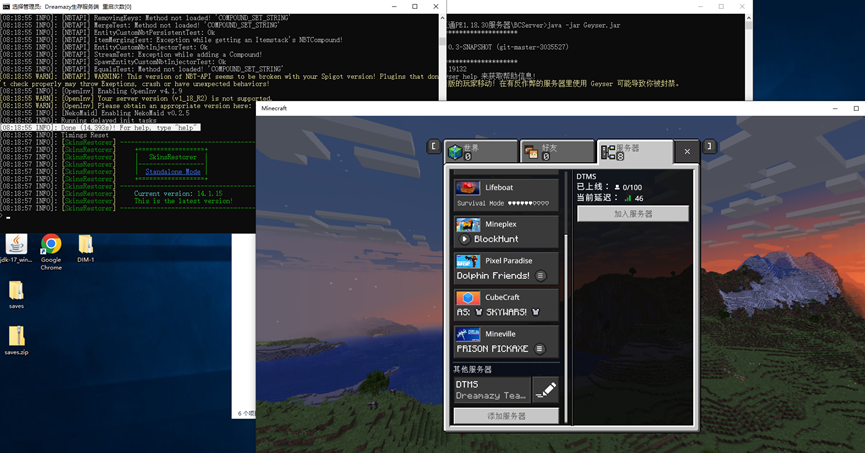Image resolution: width=865 pixels, height=453 pixels.
Task: Switch to the 好友 (Friends) tab
Action: [557, 152]
